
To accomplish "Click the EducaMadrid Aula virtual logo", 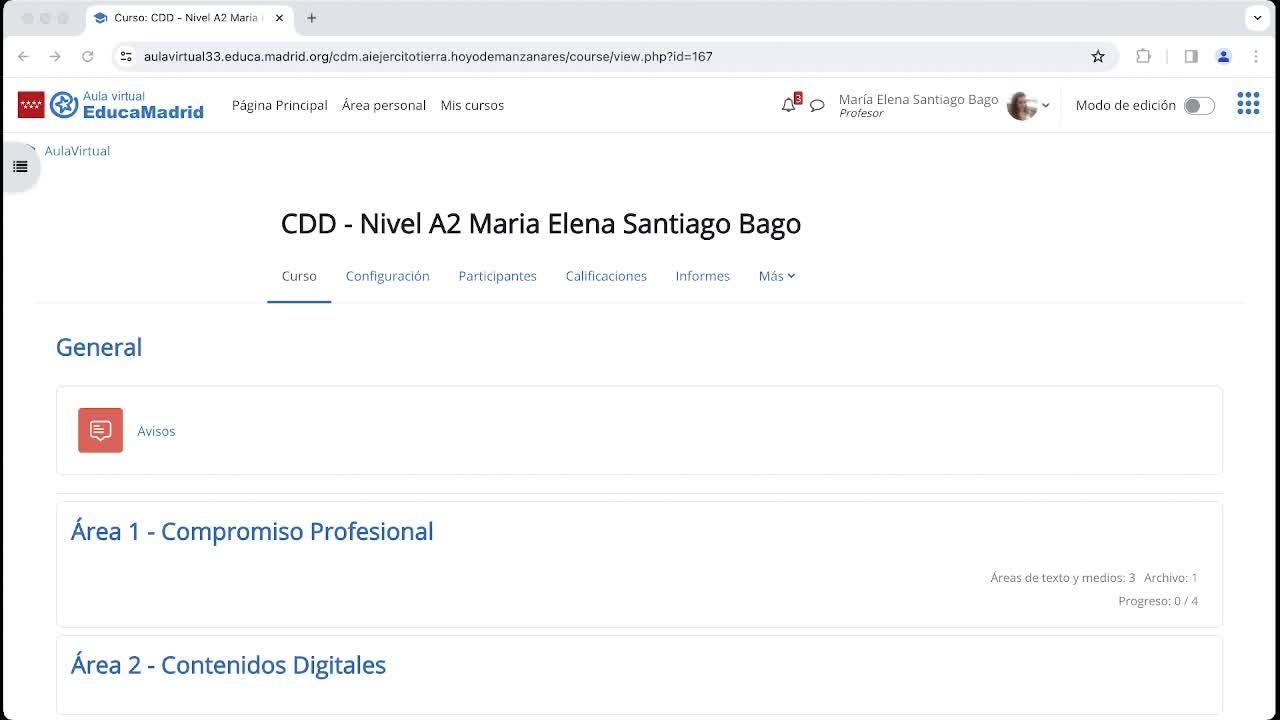I will point(127,105).
